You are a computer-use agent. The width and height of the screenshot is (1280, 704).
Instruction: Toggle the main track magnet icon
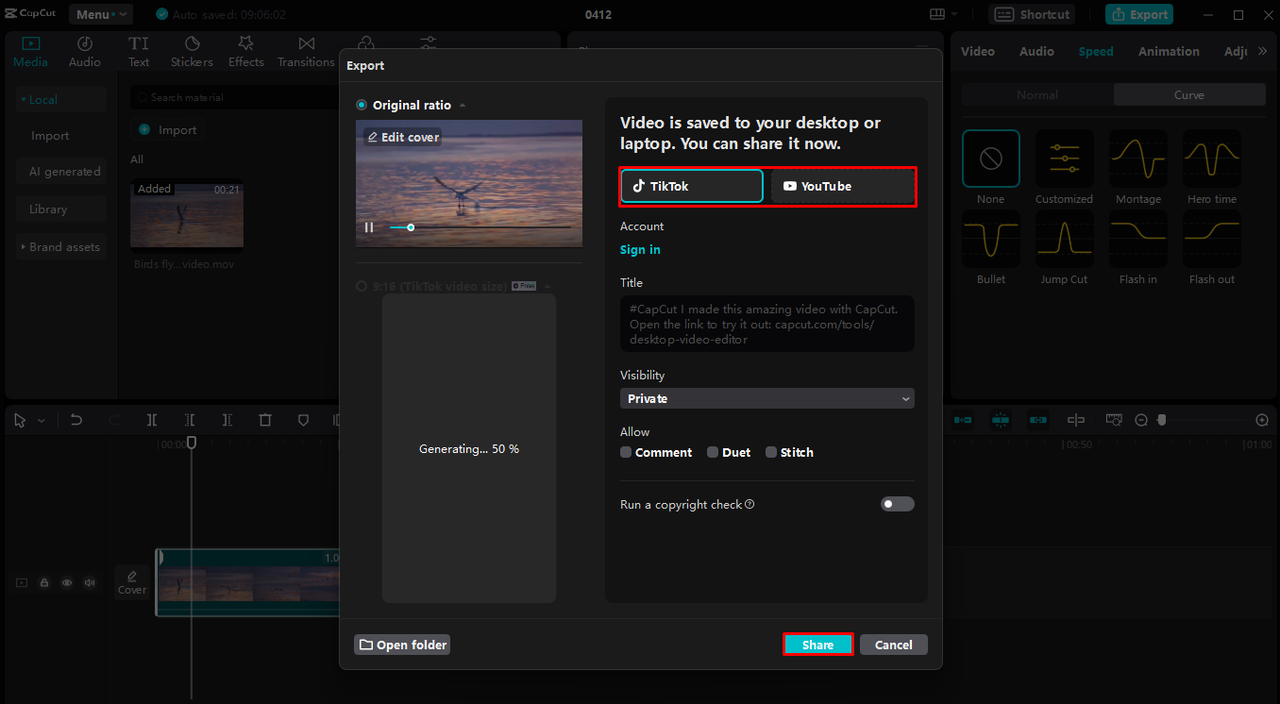tap(963, 420)
